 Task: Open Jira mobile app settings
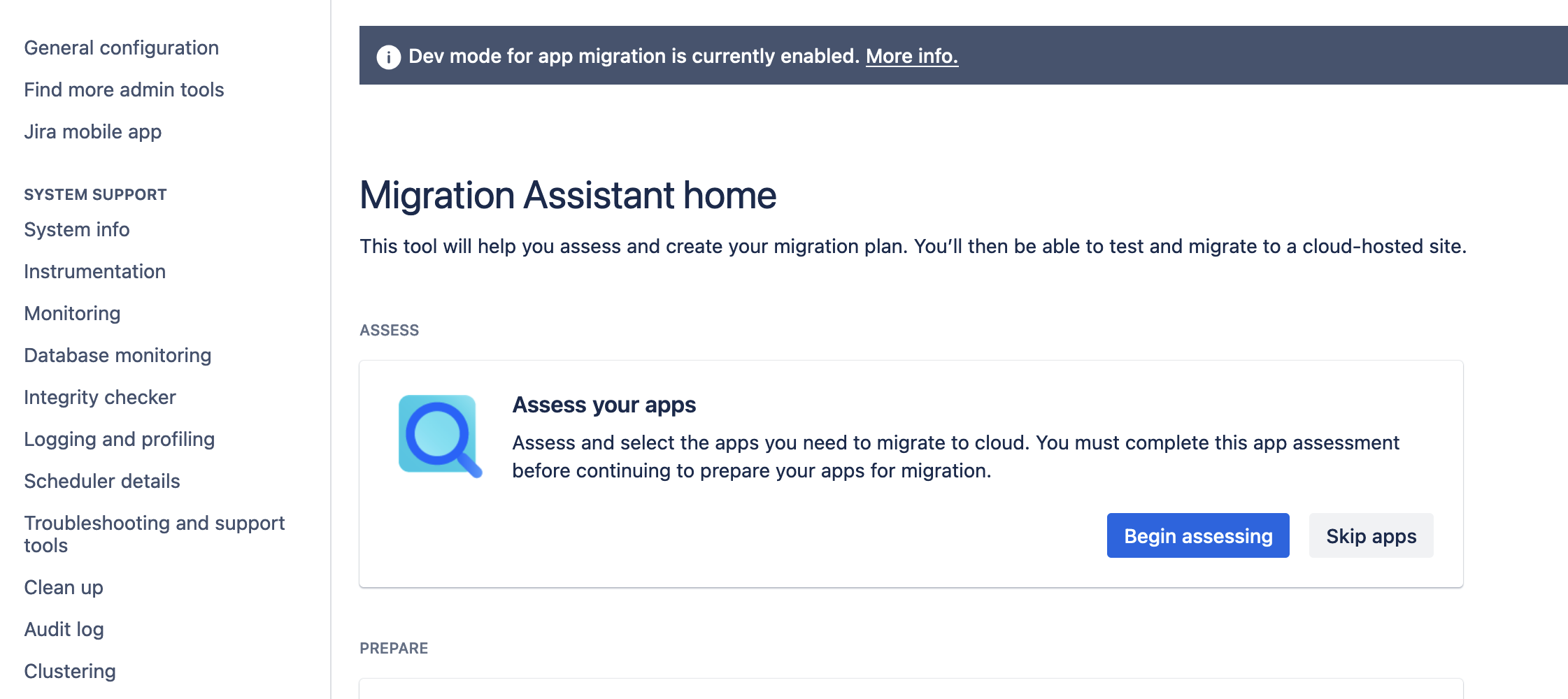(x=92, y=131)
